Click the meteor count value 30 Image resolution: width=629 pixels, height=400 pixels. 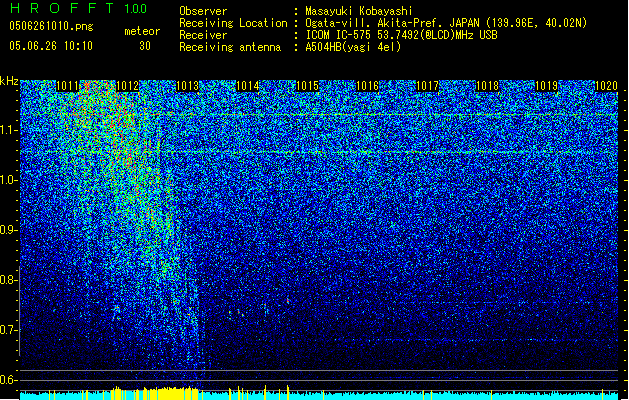coord(145,46)
